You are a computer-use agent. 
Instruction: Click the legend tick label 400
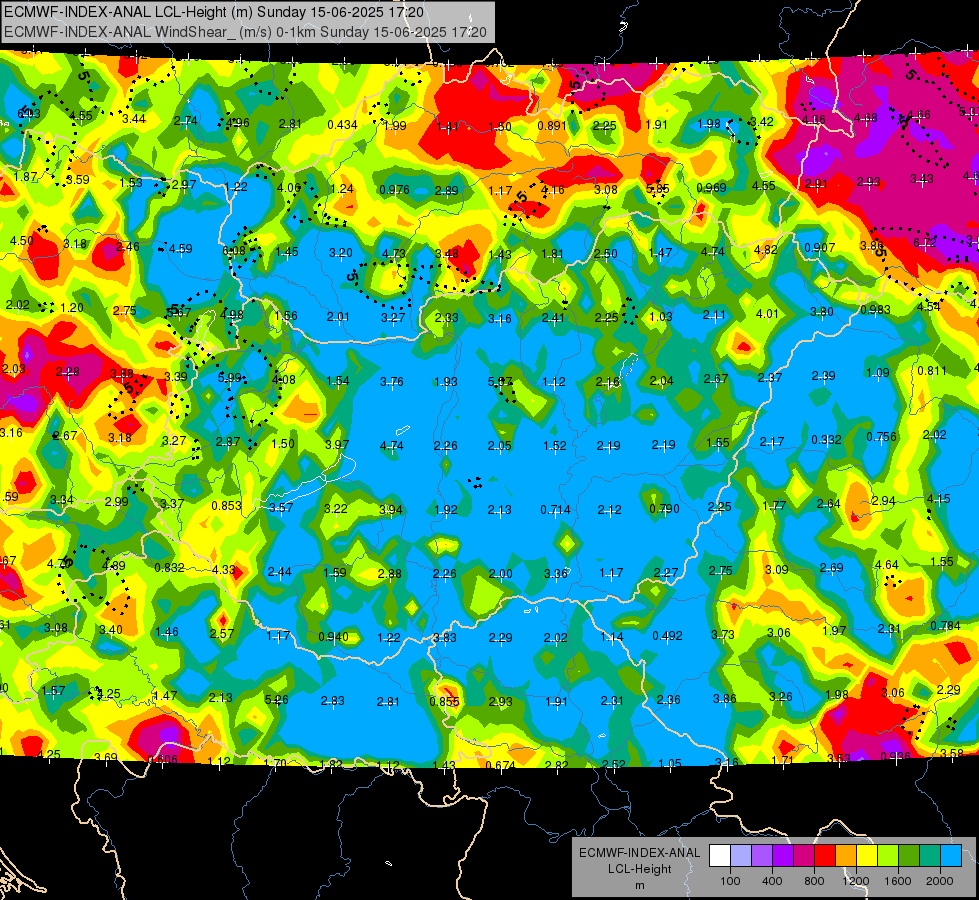pyautogui.click(x=772, y=881)
